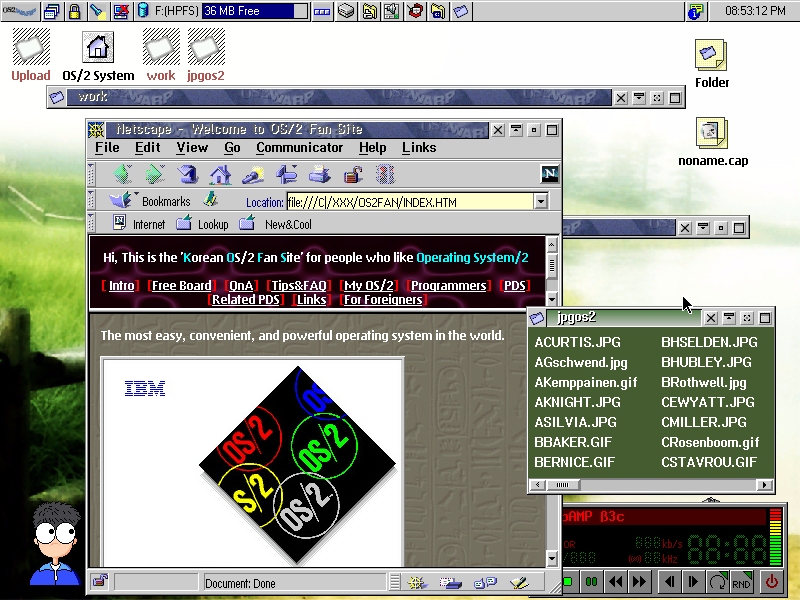
Task: Expand Location URL history dropdown
Action: (541, 202)
